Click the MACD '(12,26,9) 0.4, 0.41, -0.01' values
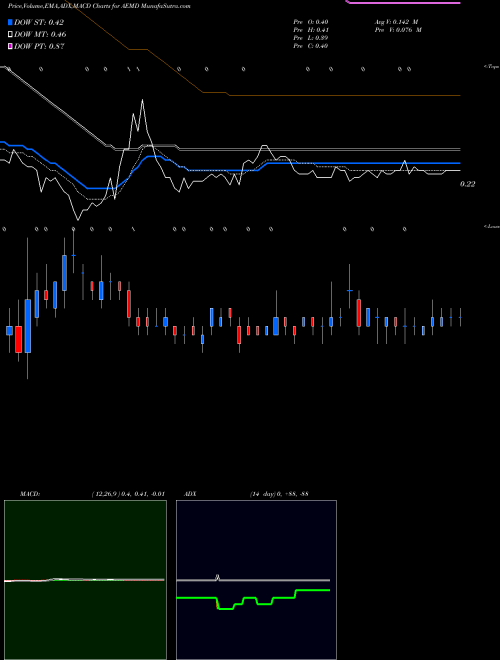Screen dimensions: 500x660 coord(128,494)
